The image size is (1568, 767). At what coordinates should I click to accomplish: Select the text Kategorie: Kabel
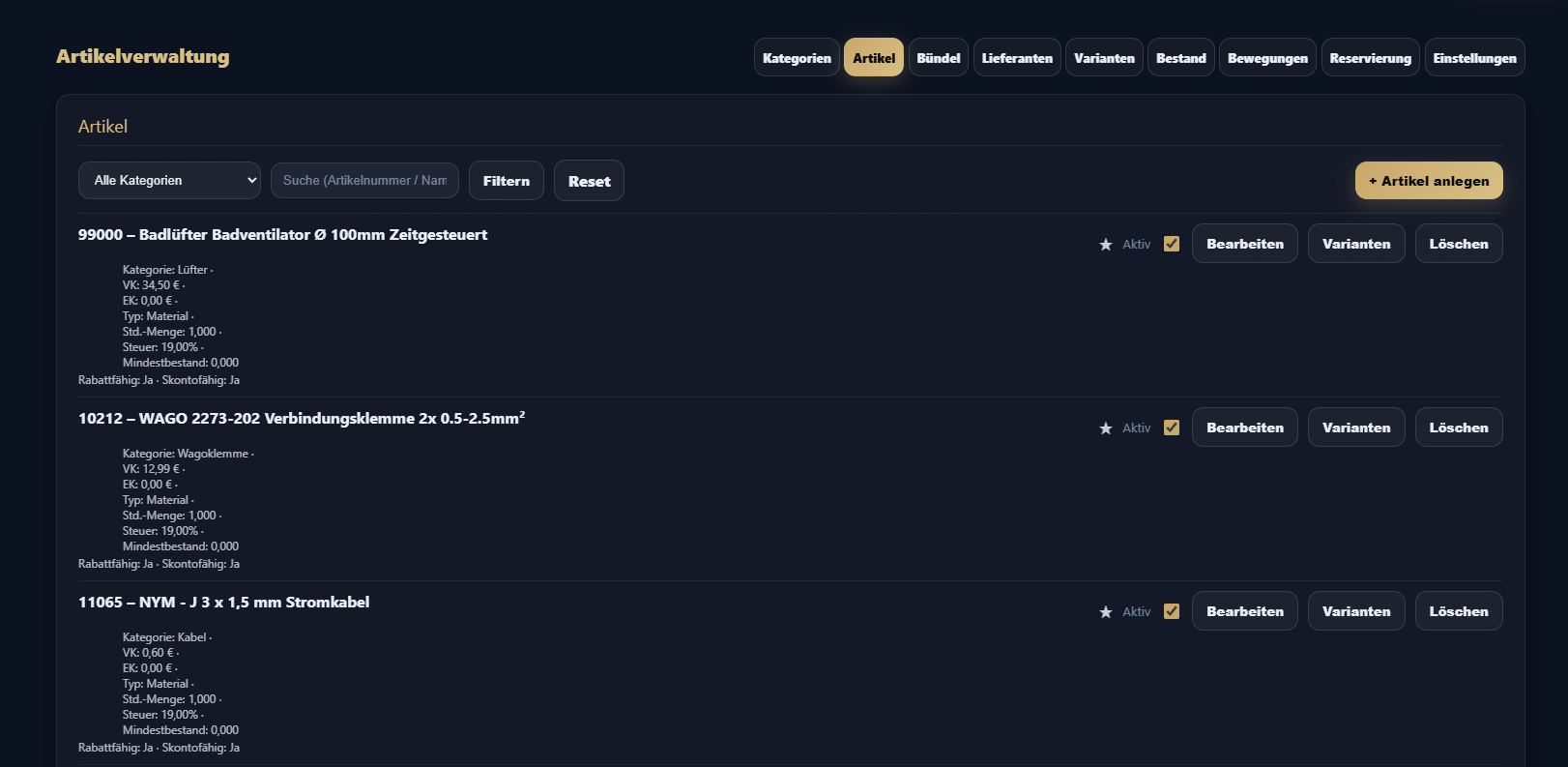click(164, 637)
